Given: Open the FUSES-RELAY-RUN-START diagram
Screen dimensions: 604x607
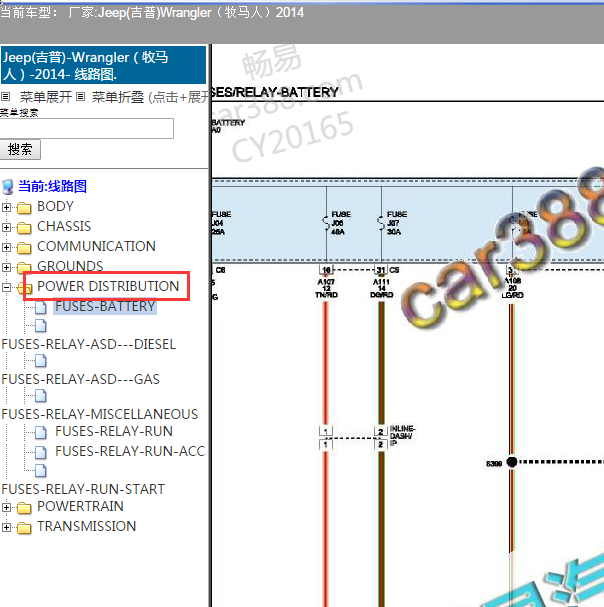Looking at the screenshot, I should click(83, 489).
